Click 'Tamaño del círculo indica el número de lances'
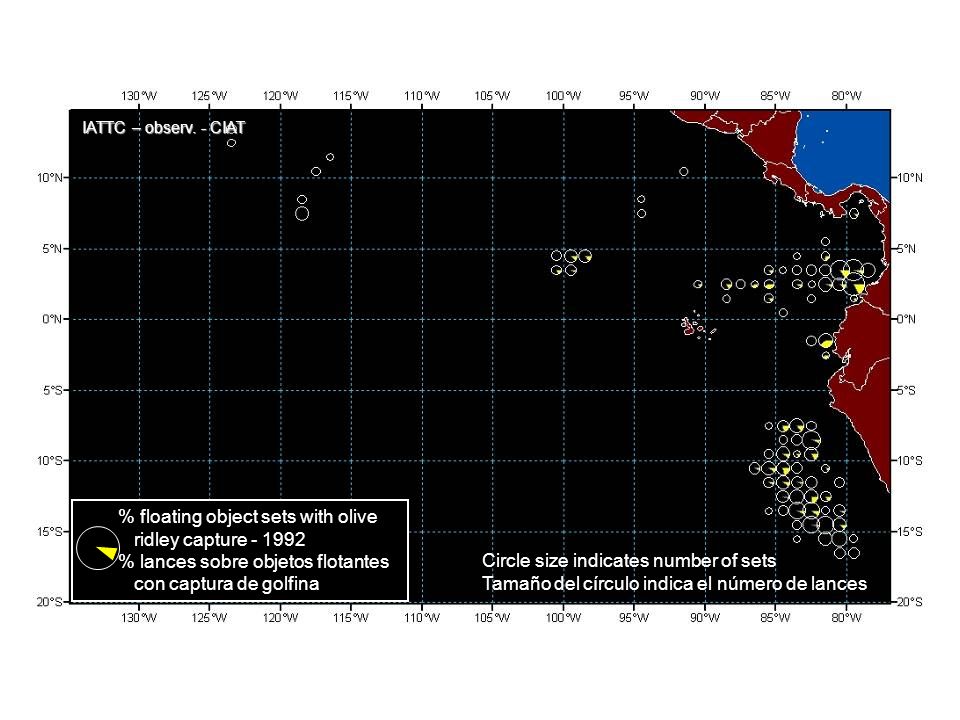The height and width of the screenshot is (720, 960). click(674, 583)
